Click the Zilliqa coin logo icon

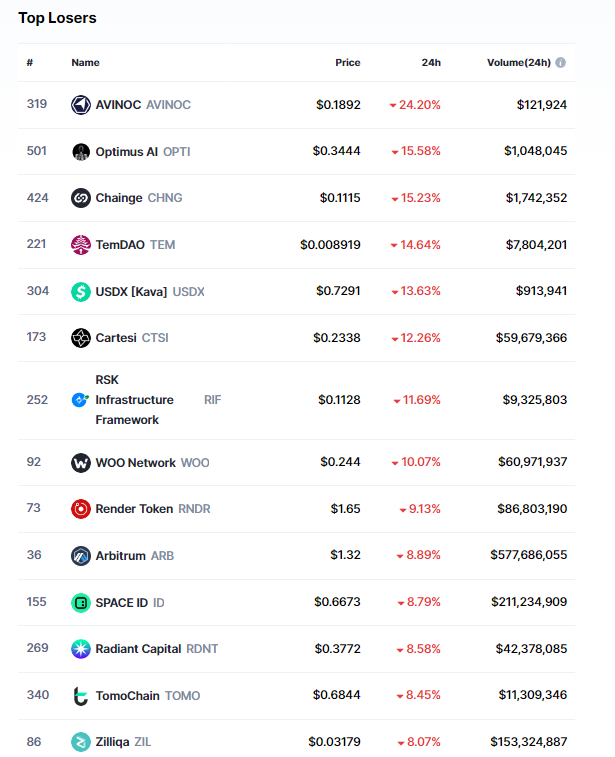tap(81, 742)
